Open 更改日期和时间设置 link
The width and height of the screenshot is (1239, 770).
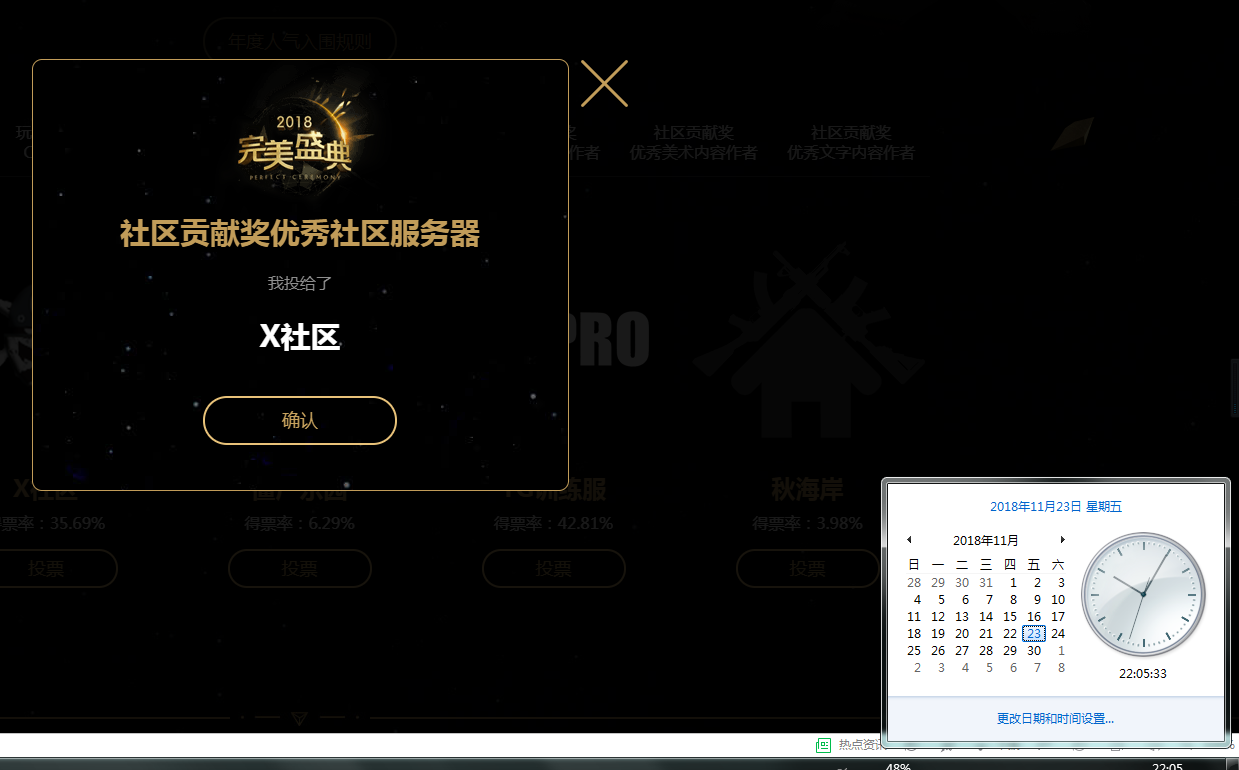1055,718
